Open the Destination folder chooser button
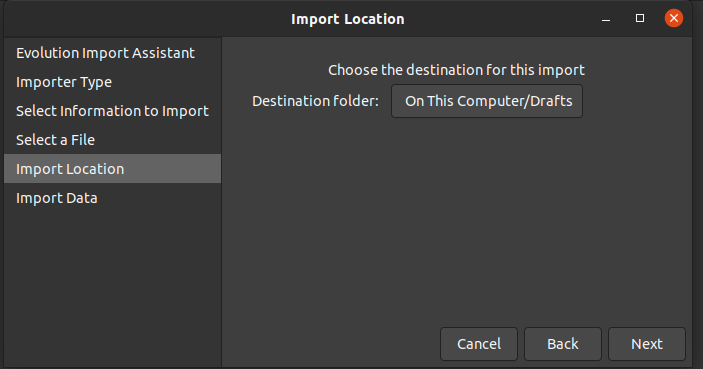Screen dimensions: 703x369 point(487,101)
